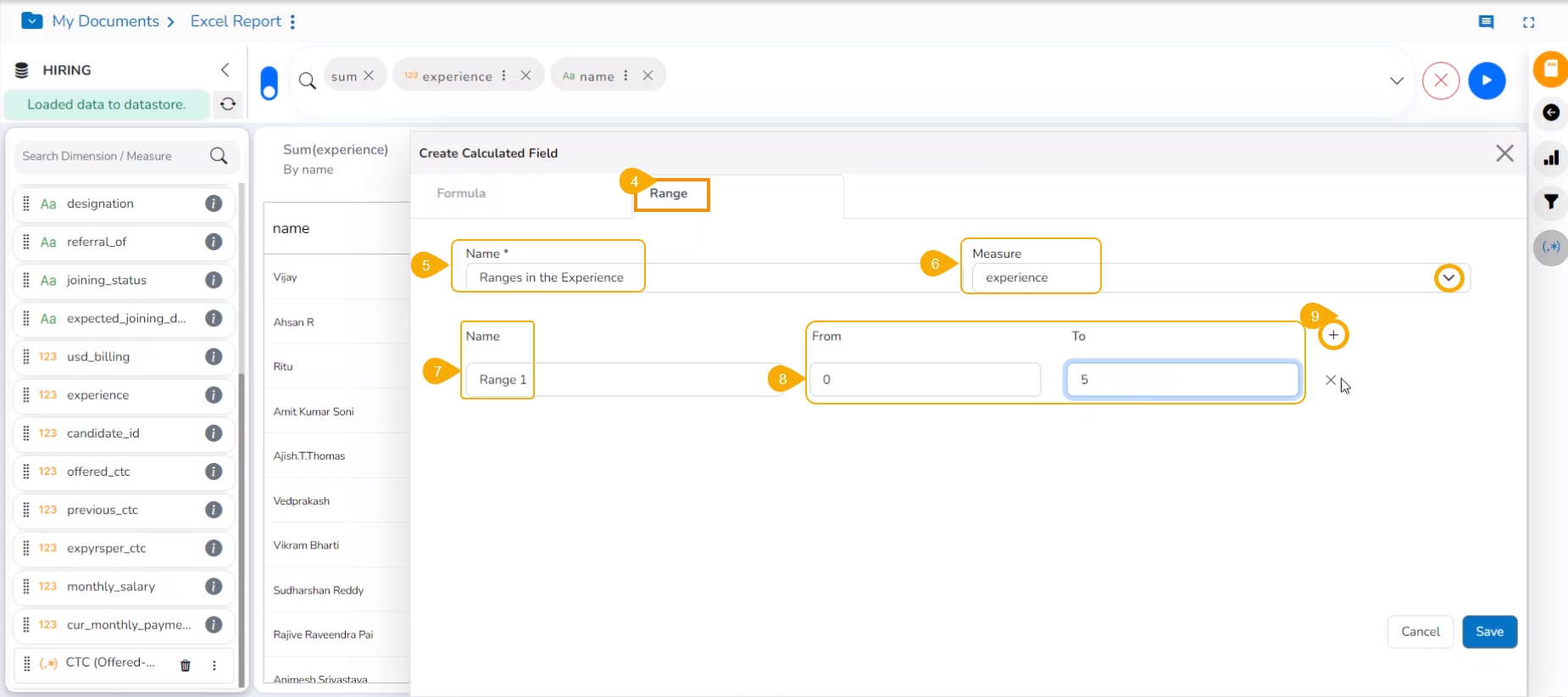
Task: Toggle fullscreen view
Action: coord(1528,23)
